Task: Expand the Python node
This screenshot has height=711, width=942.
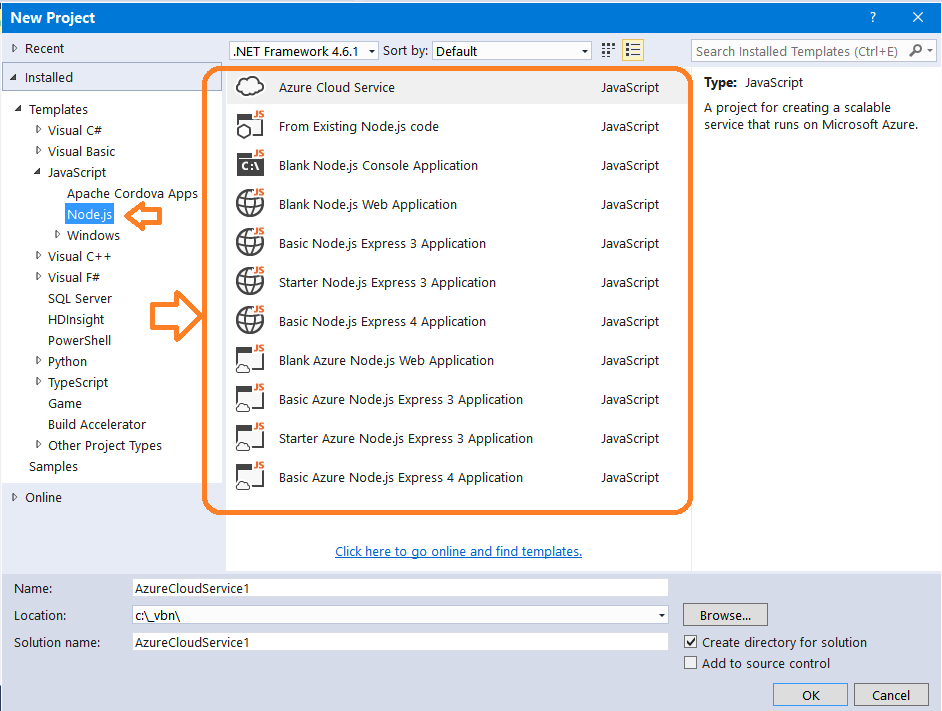Action: (38, 361)
